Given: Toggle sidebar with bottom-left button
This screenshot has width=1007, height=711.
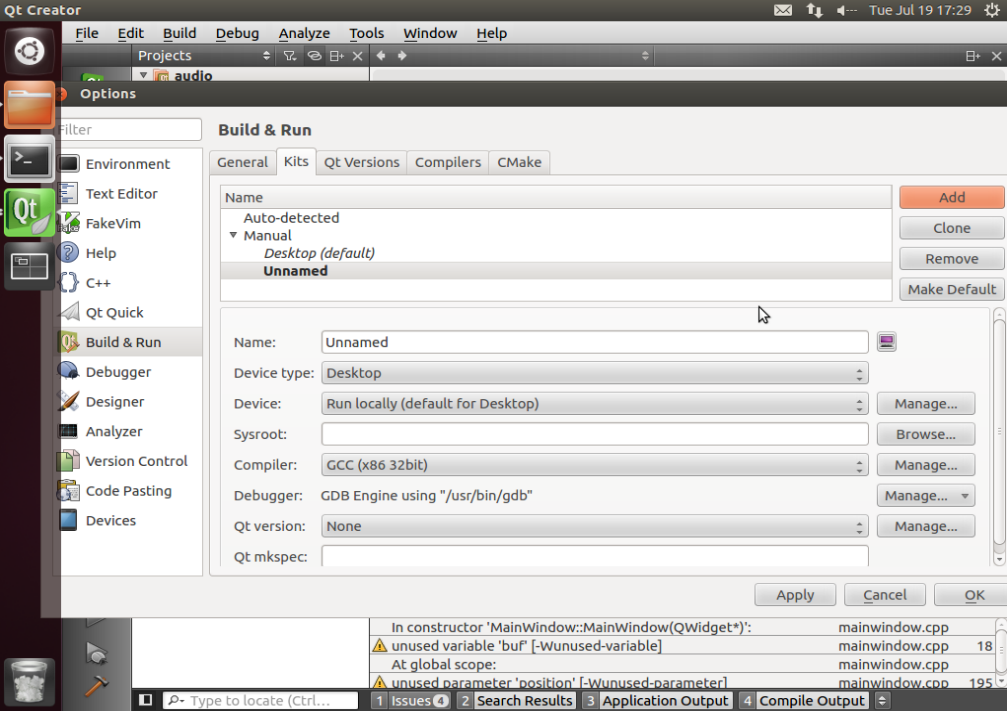Looking at the screenshot, I should [x=146, y=700].
